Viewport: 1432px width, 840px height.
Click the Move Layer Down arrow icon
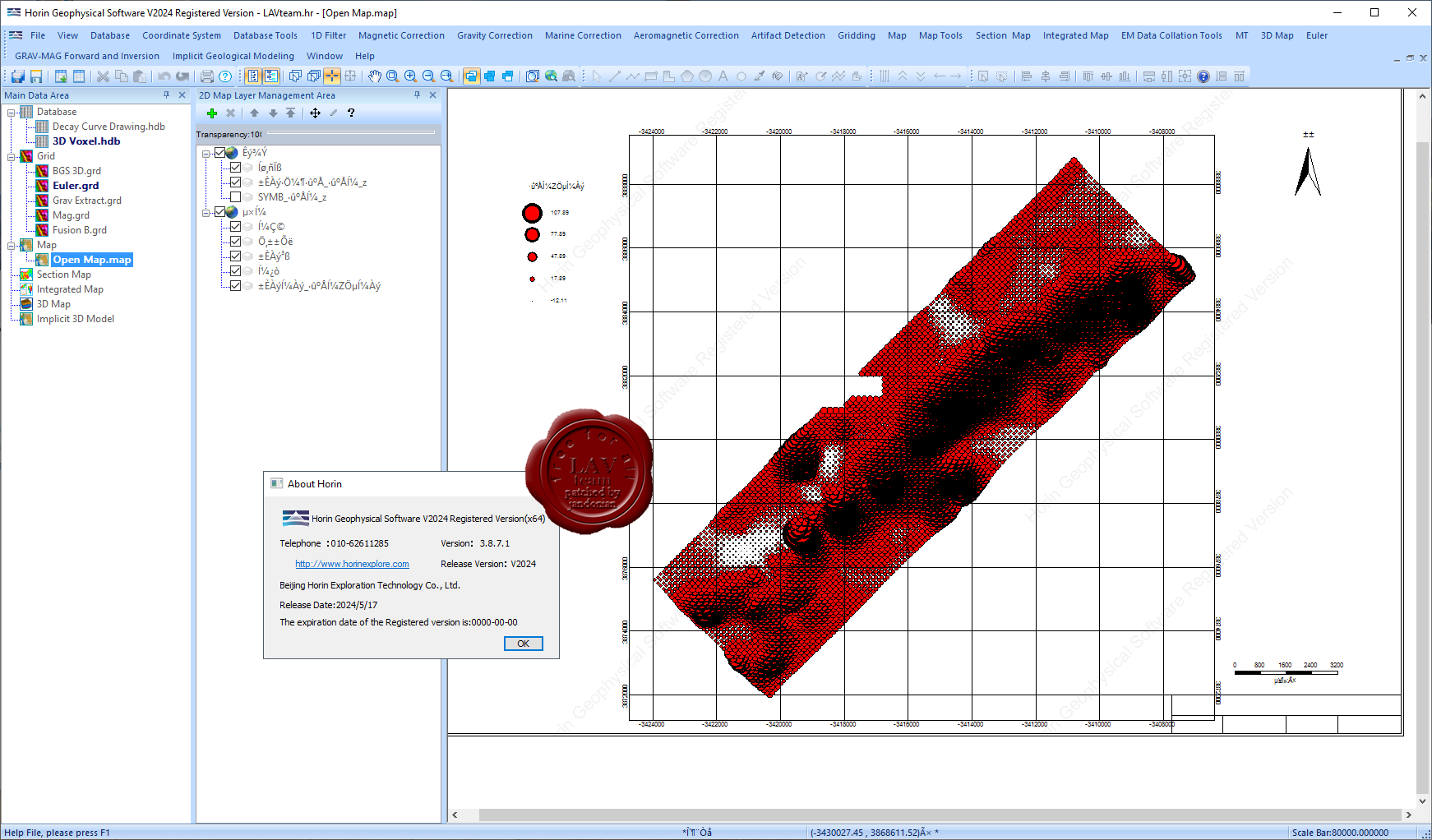tap(273, 113)
